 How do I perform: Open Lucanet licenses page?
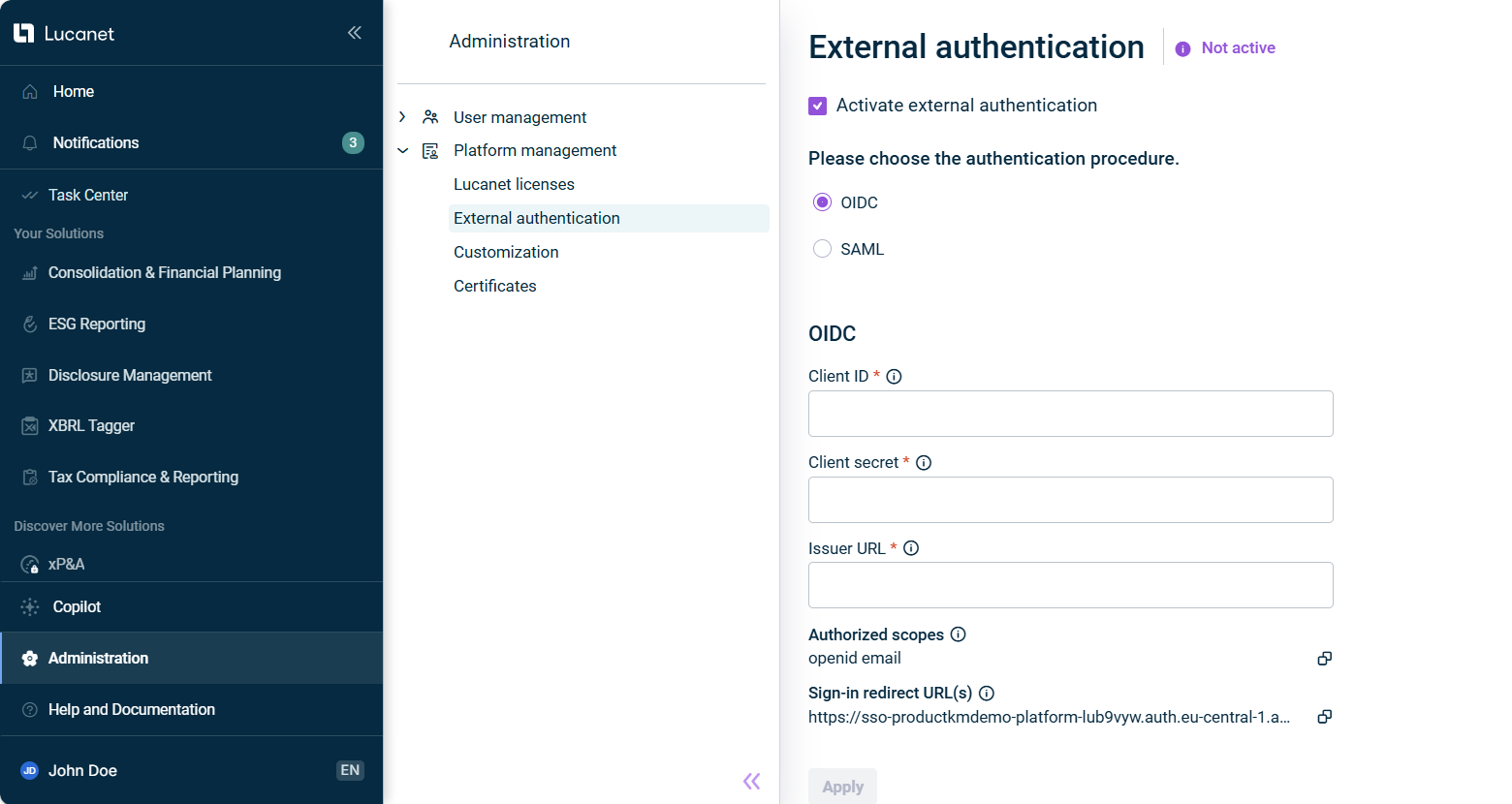point(514,184)
